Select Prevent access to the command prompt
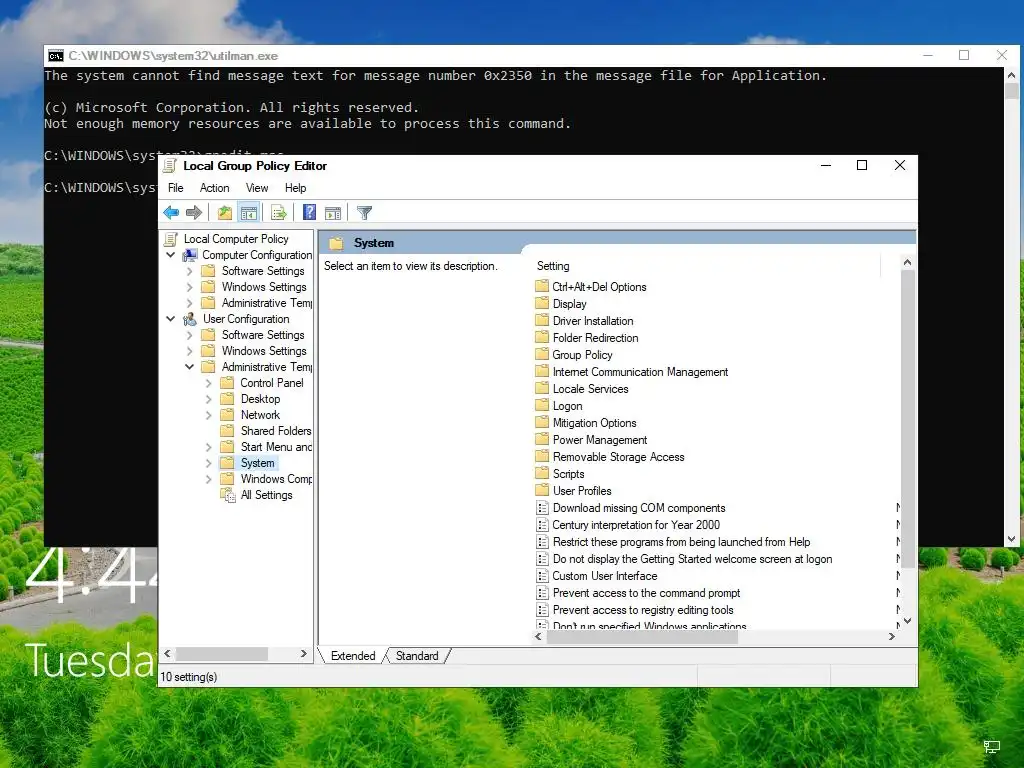Screen dimensions: 1024x768 pyautogui.click(x=647, y=592)
